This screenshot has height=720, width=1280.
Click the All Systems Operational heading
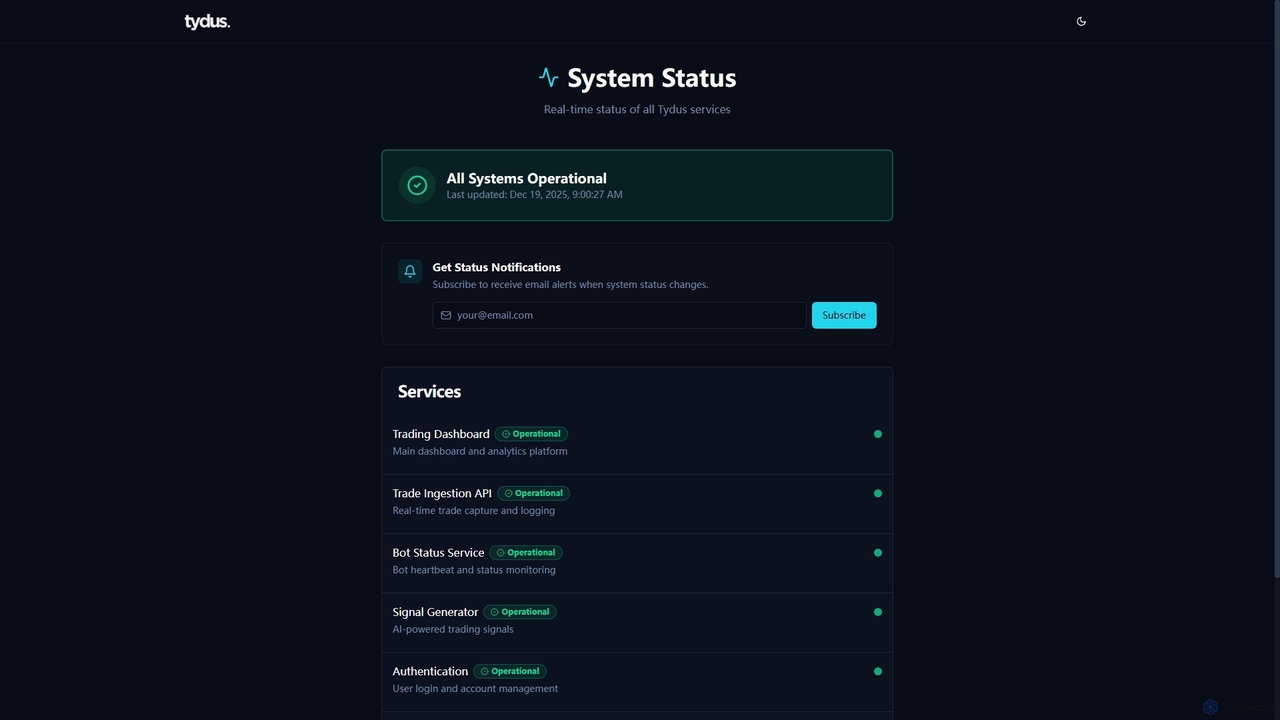point(526,178)
